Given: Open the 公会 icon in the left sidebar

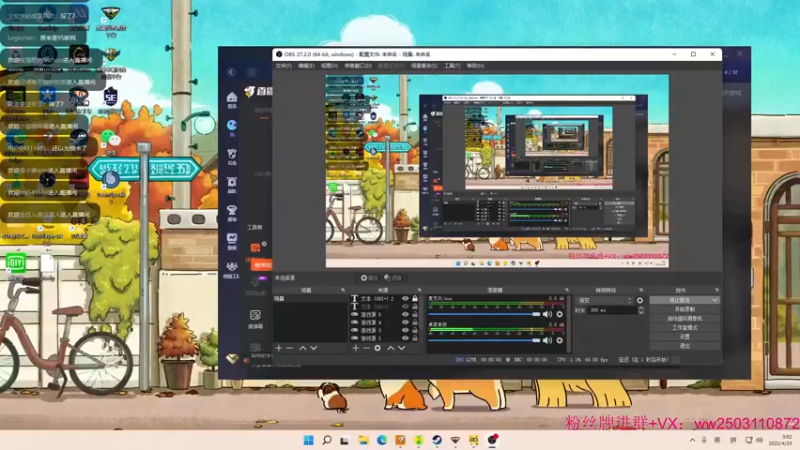Looking at the screenshot, I should [232, 156].
